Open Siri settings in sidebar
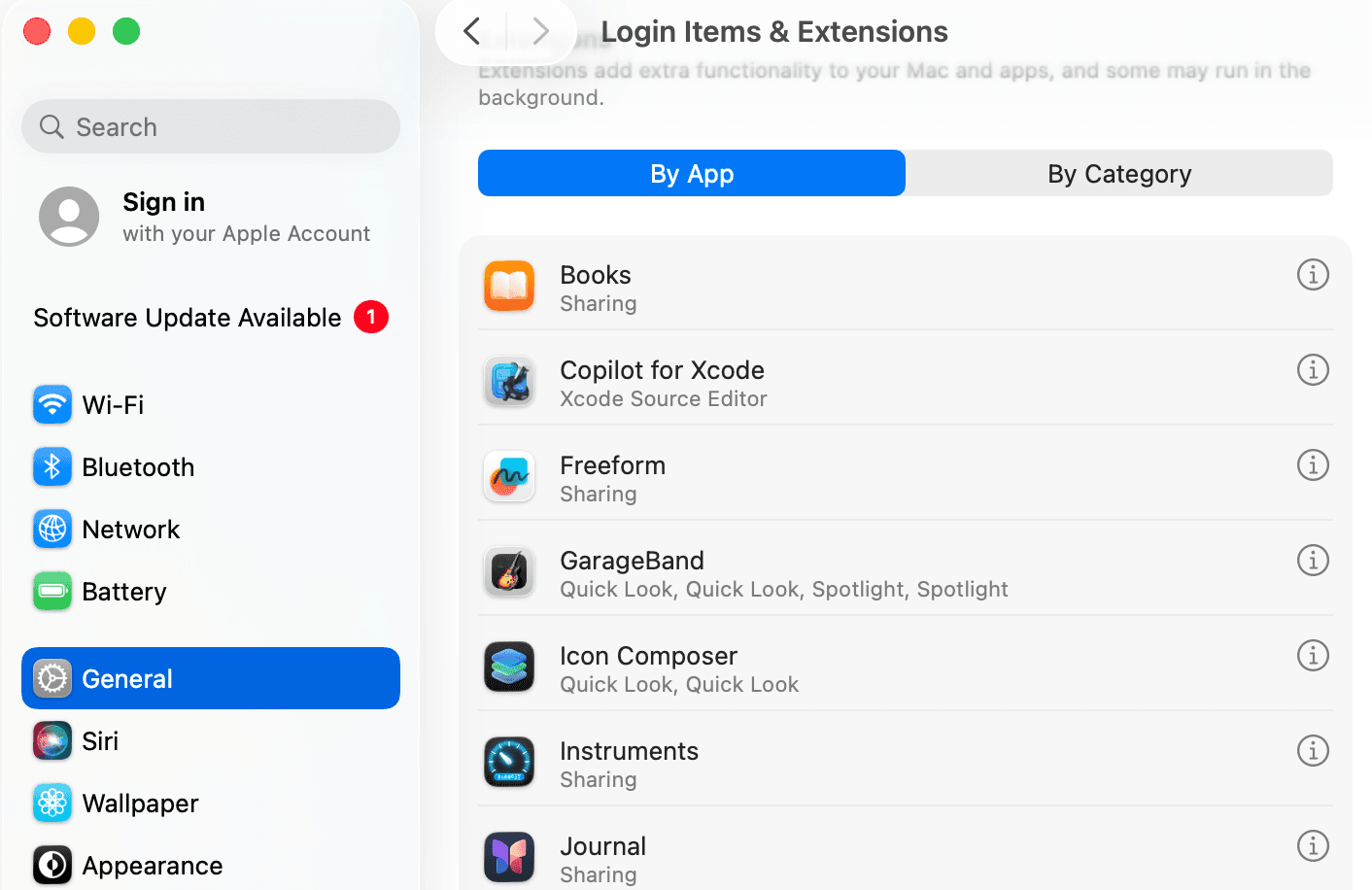The height and width of the screenshot is (890, 1372). (100, 741)
